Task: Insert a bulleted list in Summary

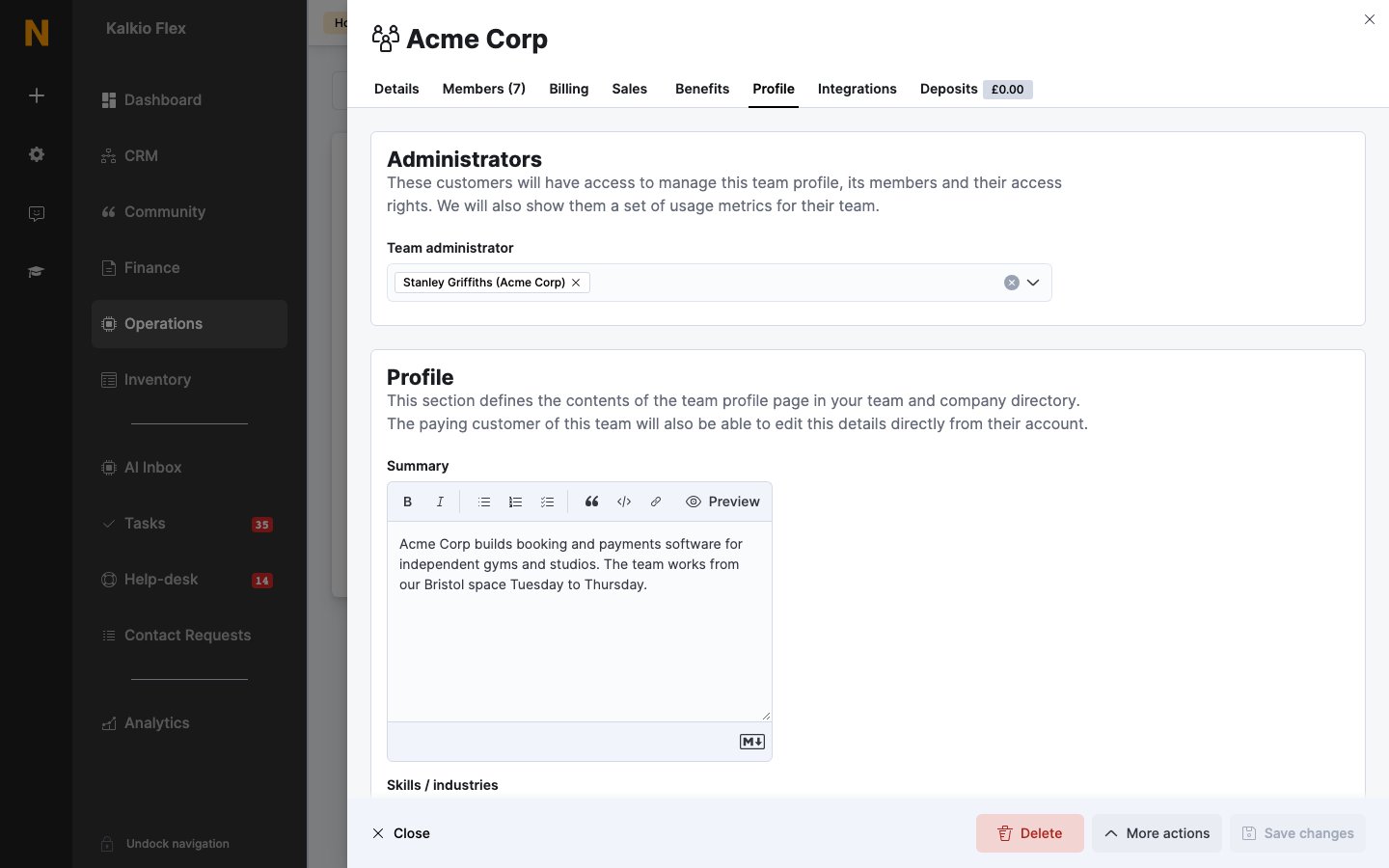Action: [484, 502]
